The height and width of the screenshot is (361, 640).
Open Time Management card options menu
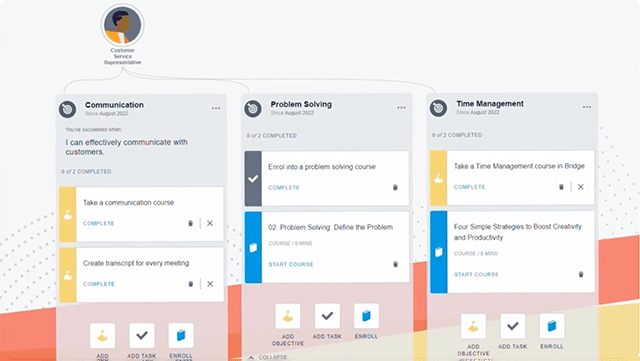[587, 107]
